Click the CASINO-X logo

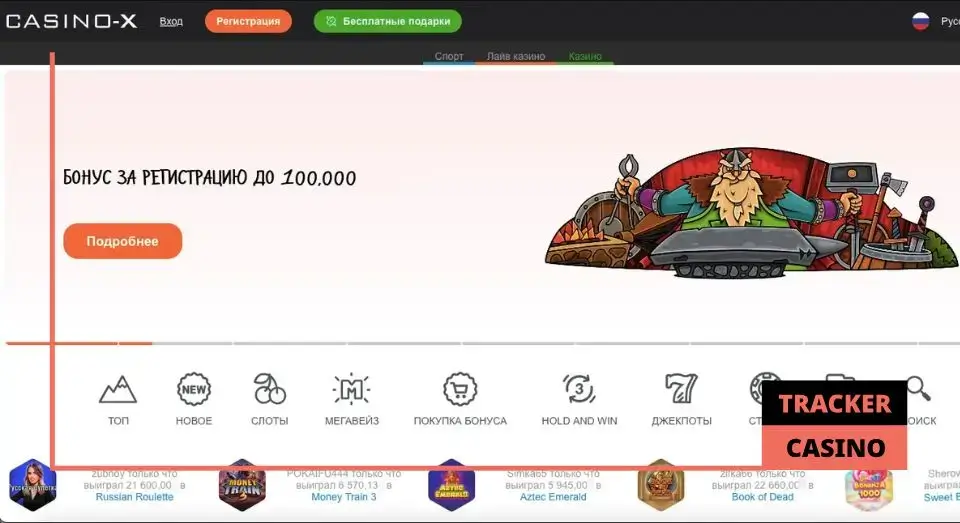point(71,21)
